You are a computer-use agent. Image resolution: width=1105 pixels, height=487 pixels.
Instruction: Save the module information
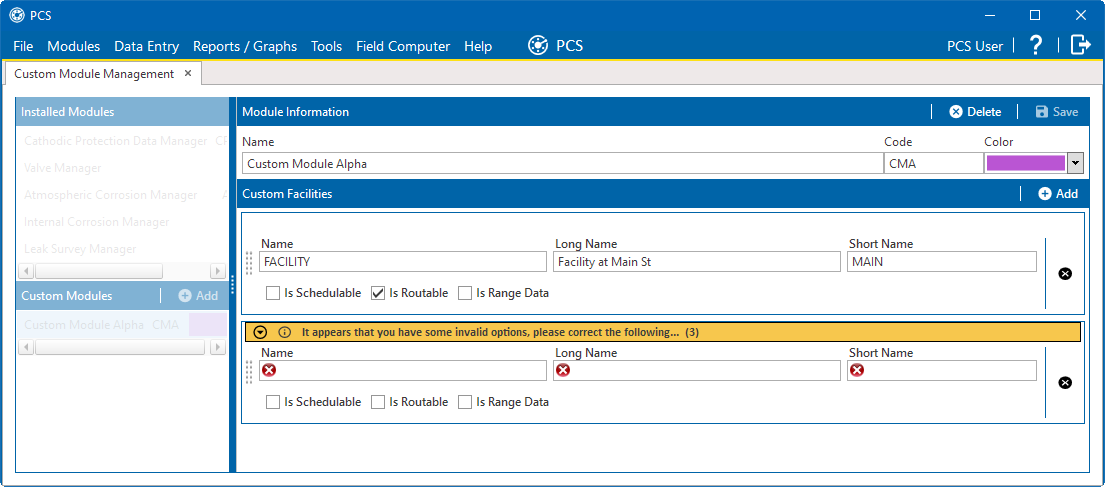point(1056,111)
